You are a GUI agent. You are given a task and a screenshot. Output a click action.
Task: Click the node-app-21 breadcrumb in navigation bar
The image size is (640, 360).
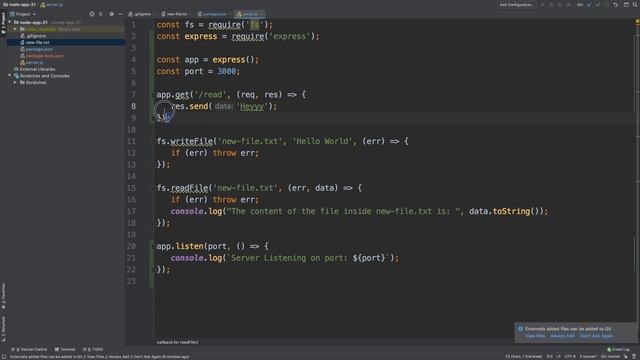[19, 4]
